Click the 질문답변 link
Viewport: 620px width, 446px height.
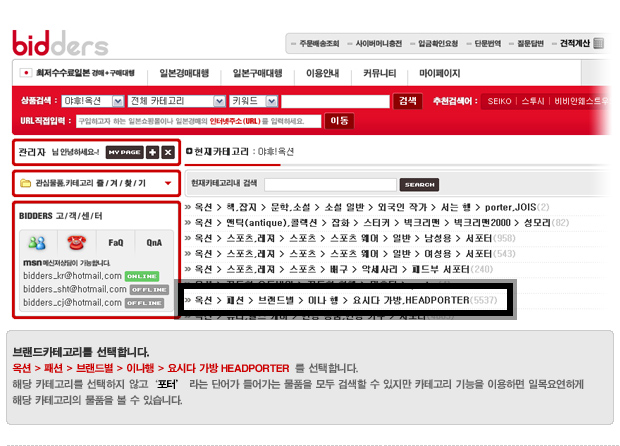[x=531, y=43]
